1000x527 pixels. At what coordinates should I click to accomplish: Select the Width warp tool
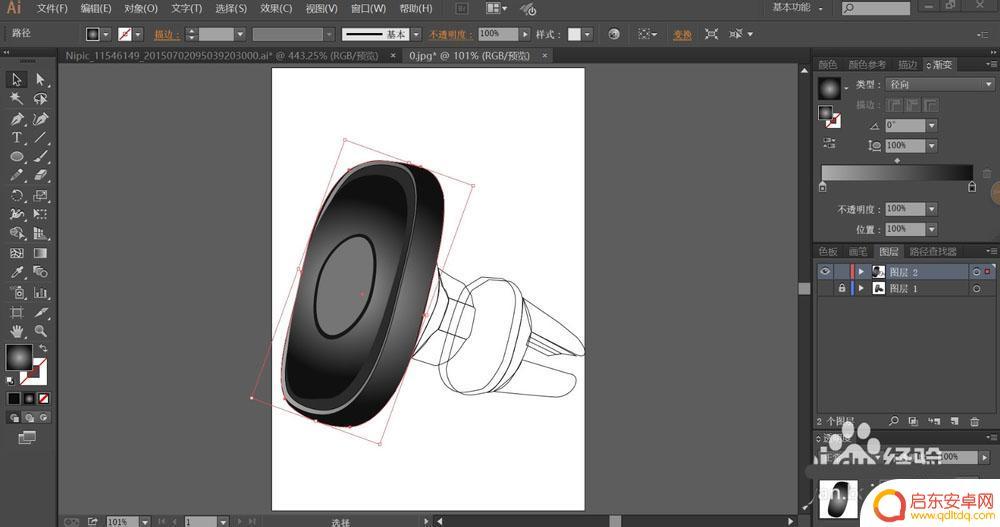17,214
